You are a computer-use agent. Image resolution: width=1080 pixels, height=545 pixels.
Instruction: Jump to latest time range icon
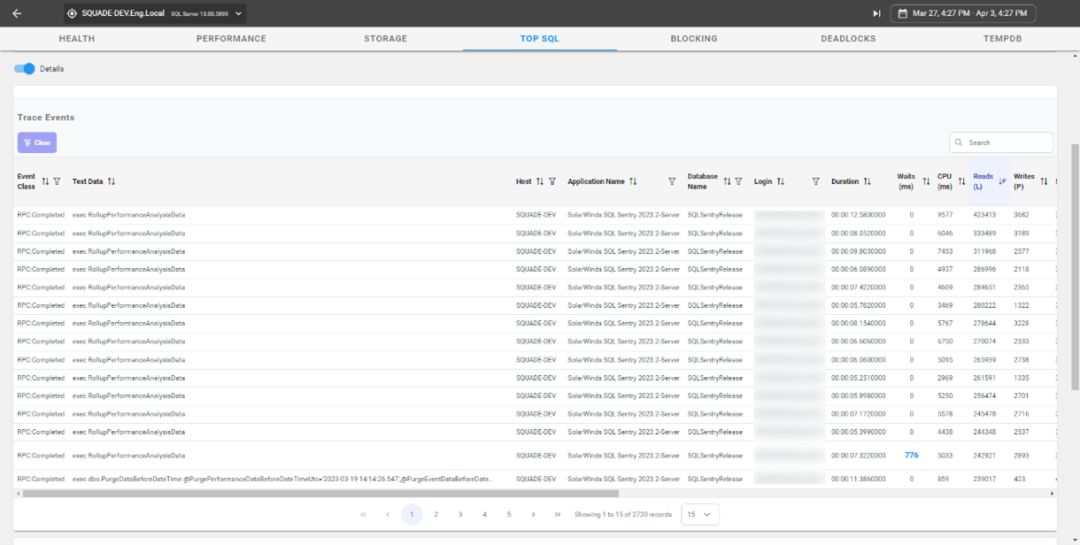876,13
